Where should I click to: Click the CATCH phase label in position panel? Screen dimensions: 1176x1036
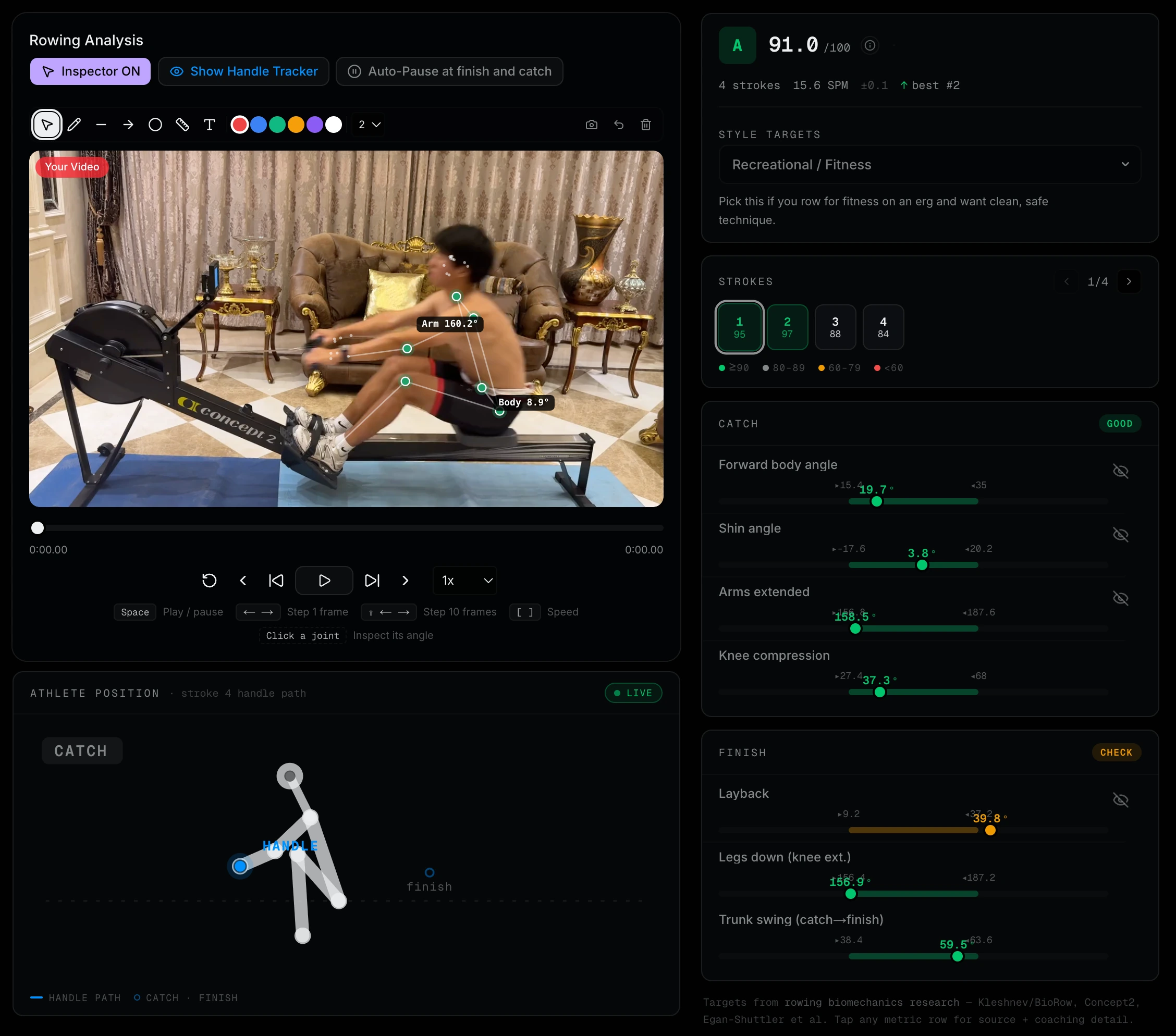(82, 750)
